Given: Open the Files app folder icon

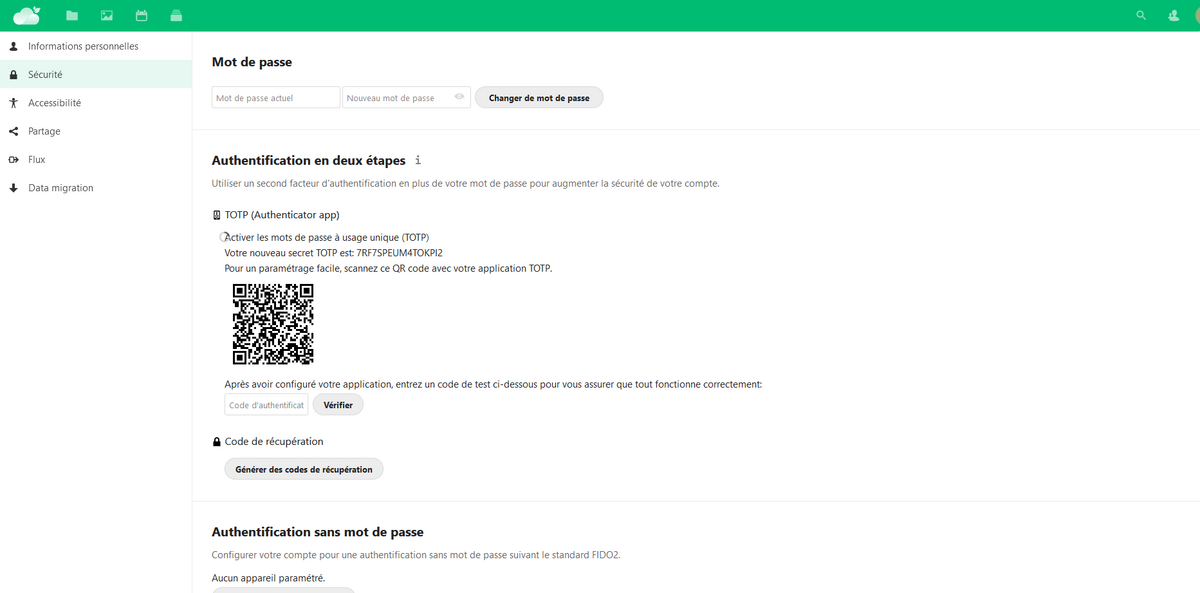Looking at the screenshot, I should coord(71,16).
